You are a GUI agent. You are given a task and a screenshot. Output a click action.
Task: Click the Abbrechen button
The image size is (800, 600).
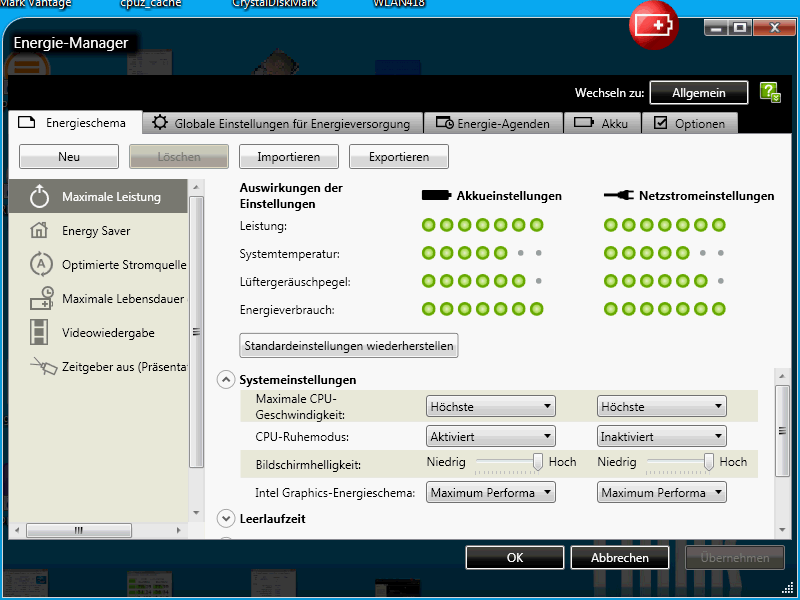(x=620, y=558)
